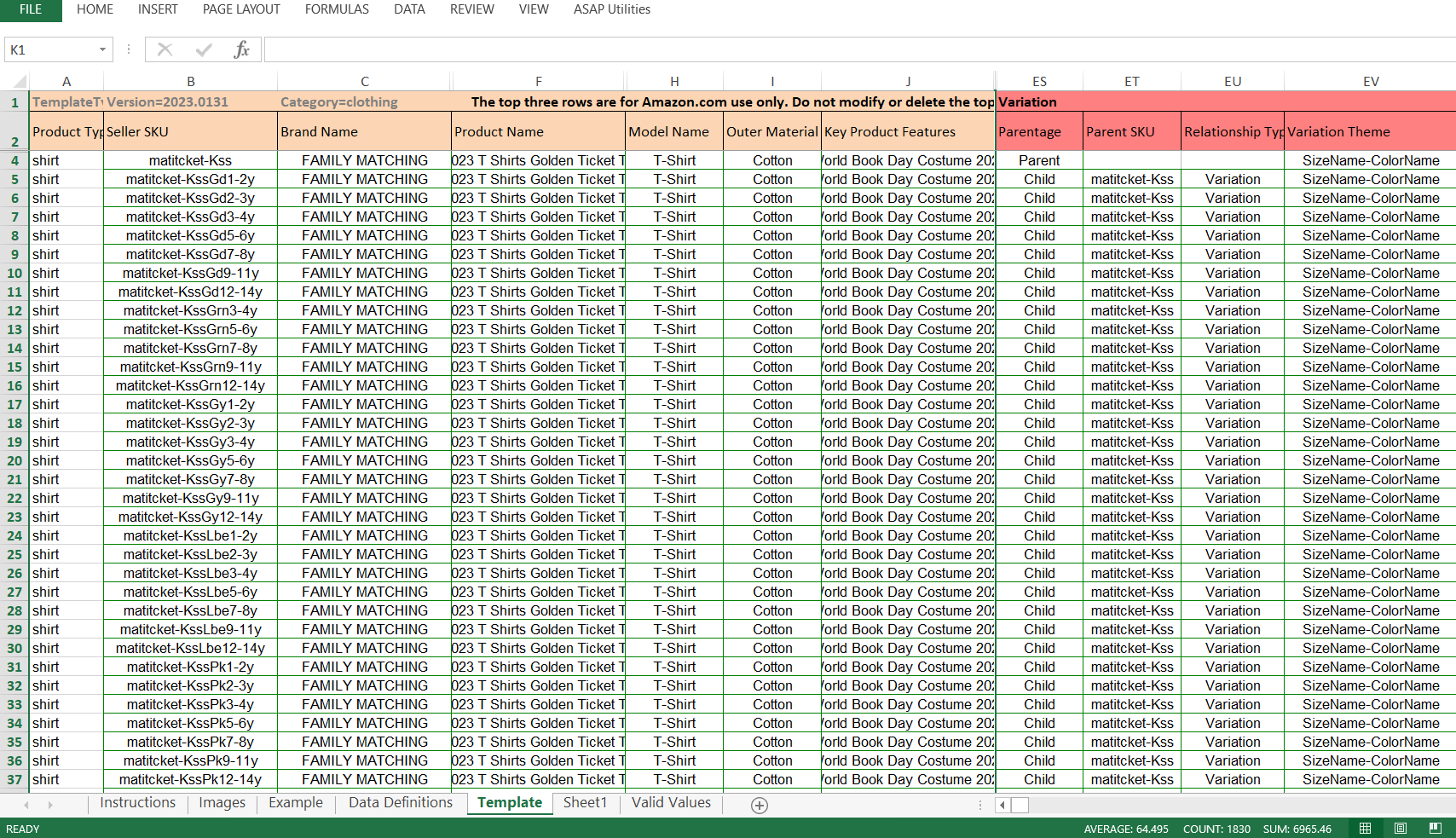This screenshot has height=838, width=1456.
Task: Open the Images sheet tab
Action: pyautogui.click(x=222, y=803)
